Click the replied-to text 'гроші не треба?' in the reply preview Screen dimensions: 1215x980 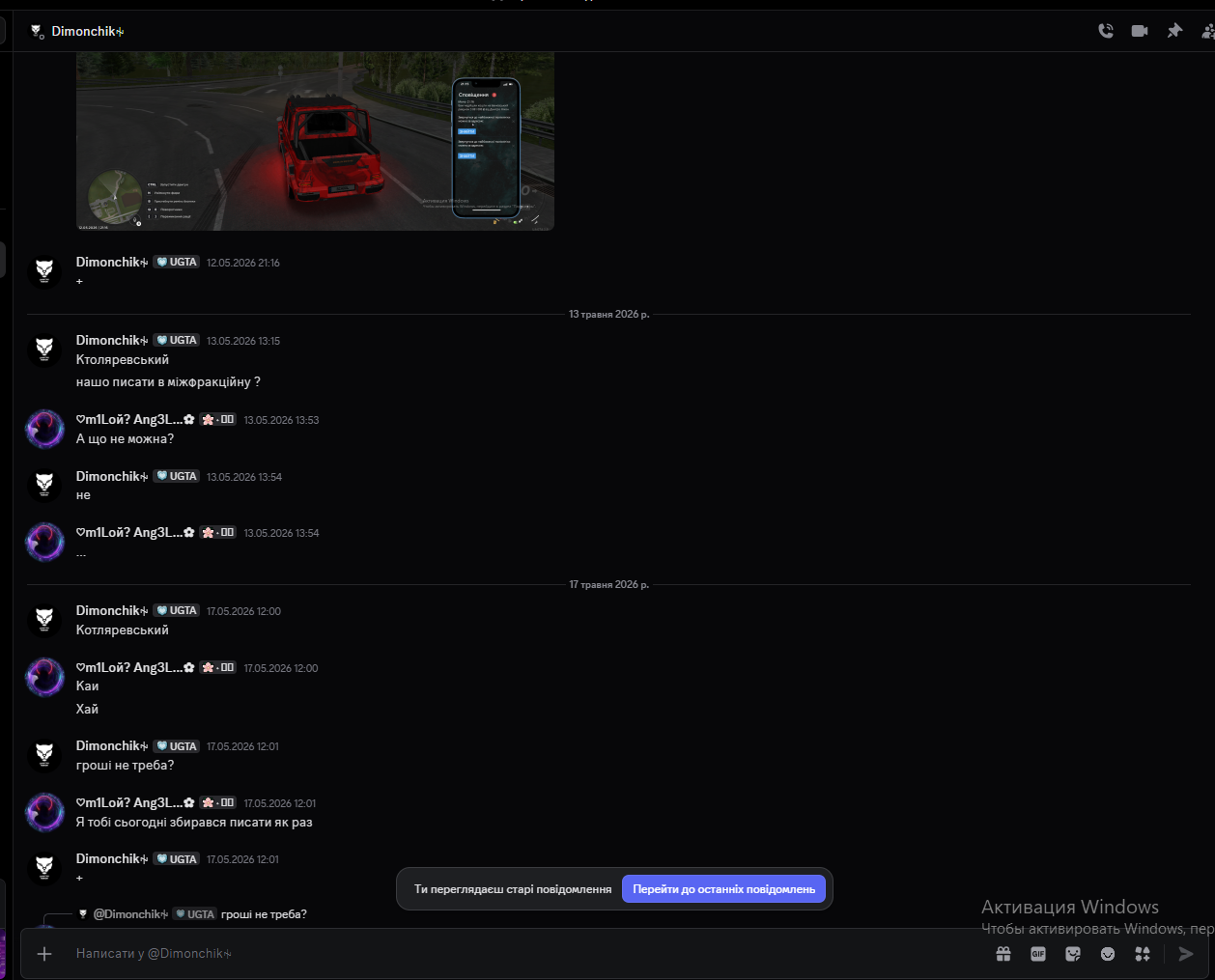tap(264, 914)
